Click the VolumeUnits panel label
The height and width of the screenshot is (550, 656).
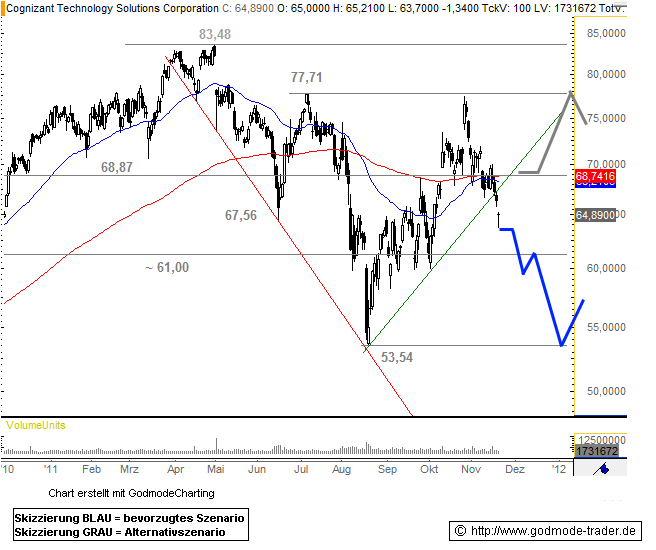click(x=36, y=425)
